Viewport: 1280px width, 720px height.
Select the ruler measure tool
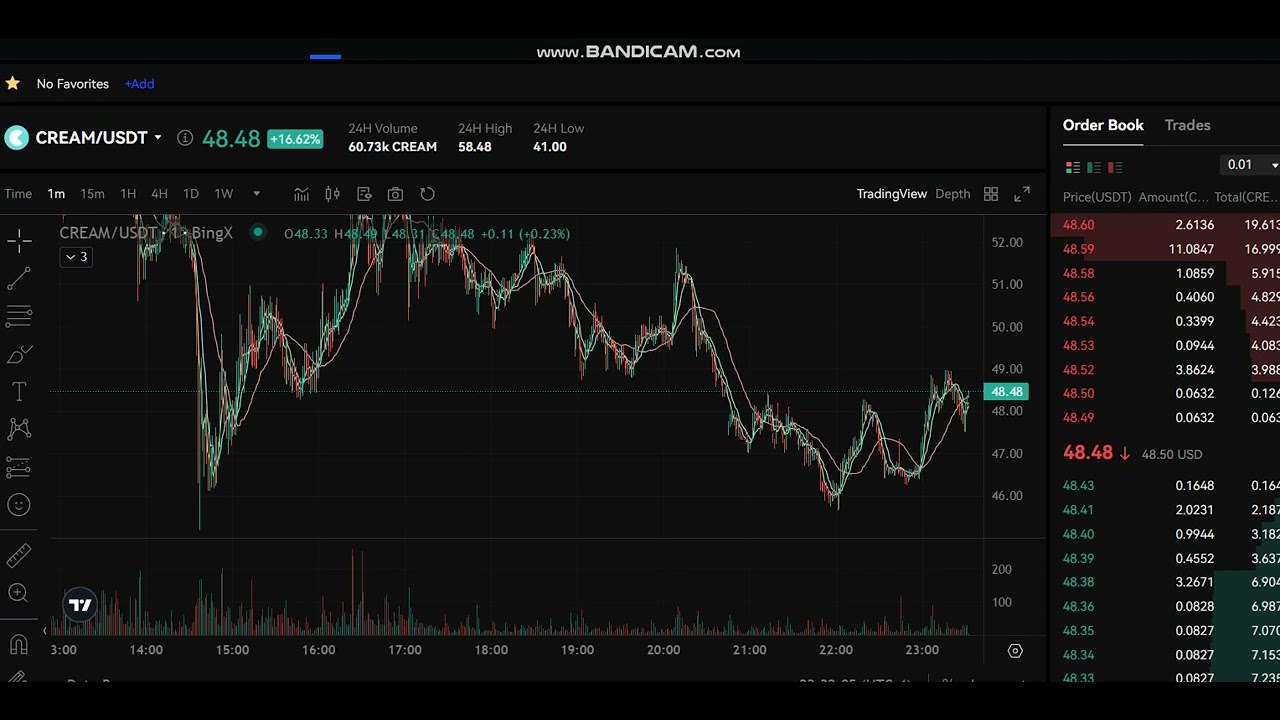click(x=19, y=555)
